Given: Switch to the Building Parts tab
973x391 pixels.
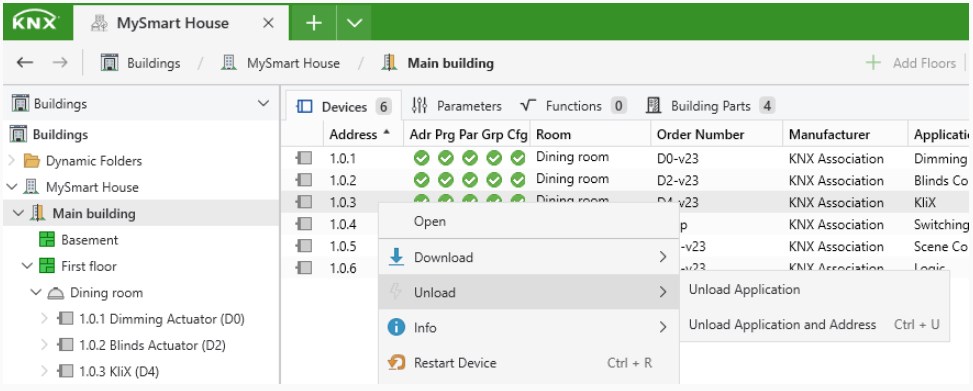Looking at the screenshot, I should click(x=710, y=106).
